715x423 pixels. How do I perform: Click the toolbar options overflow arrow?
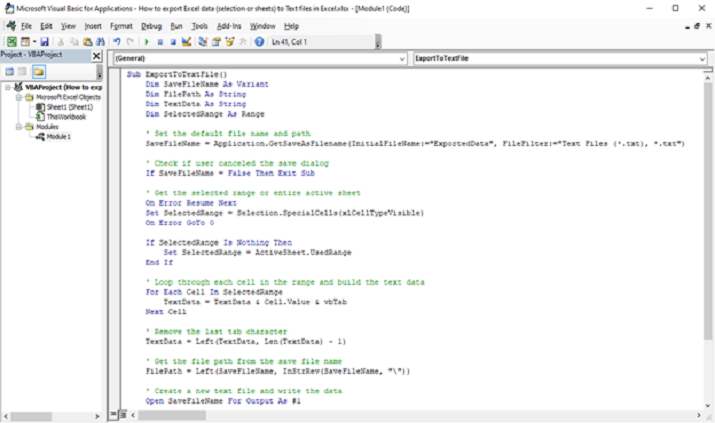378,42
